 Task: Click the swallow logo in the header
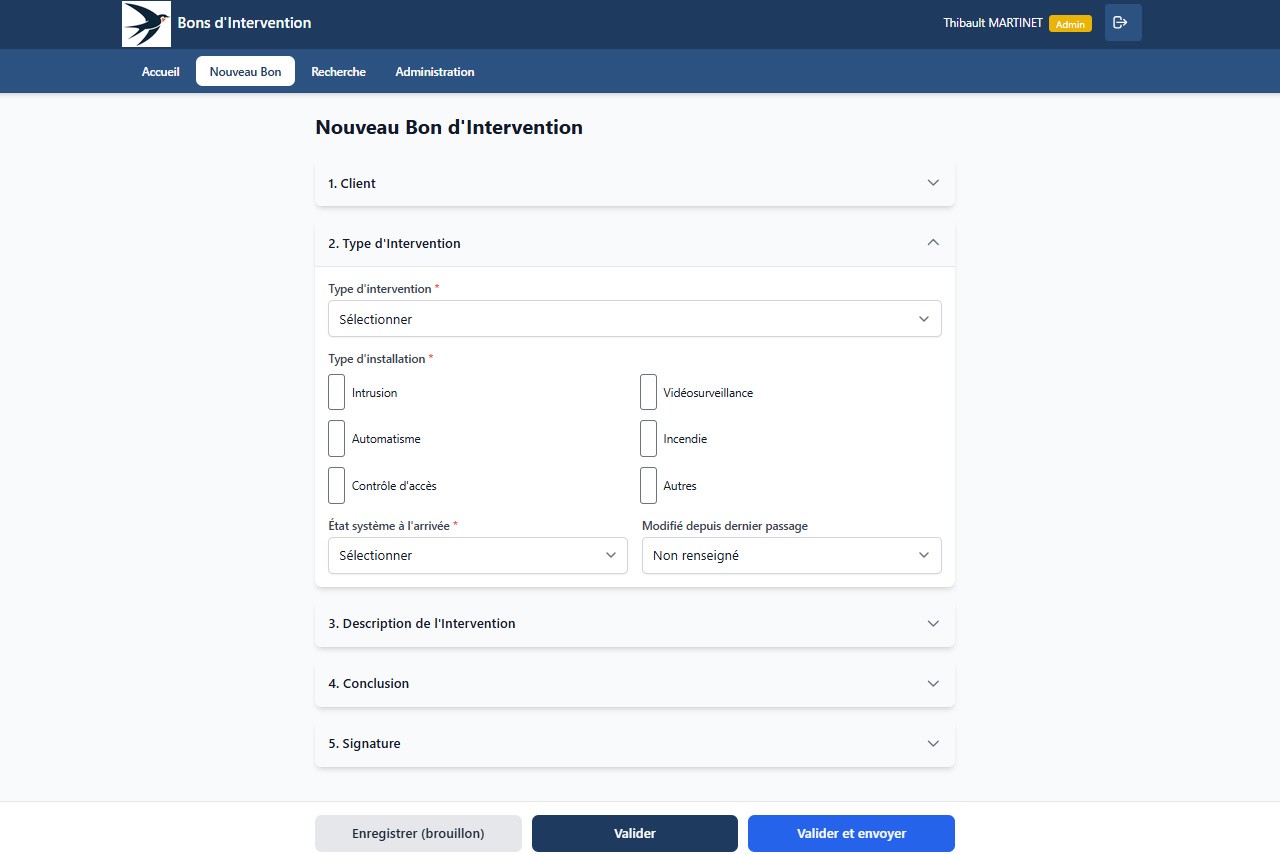146,23
